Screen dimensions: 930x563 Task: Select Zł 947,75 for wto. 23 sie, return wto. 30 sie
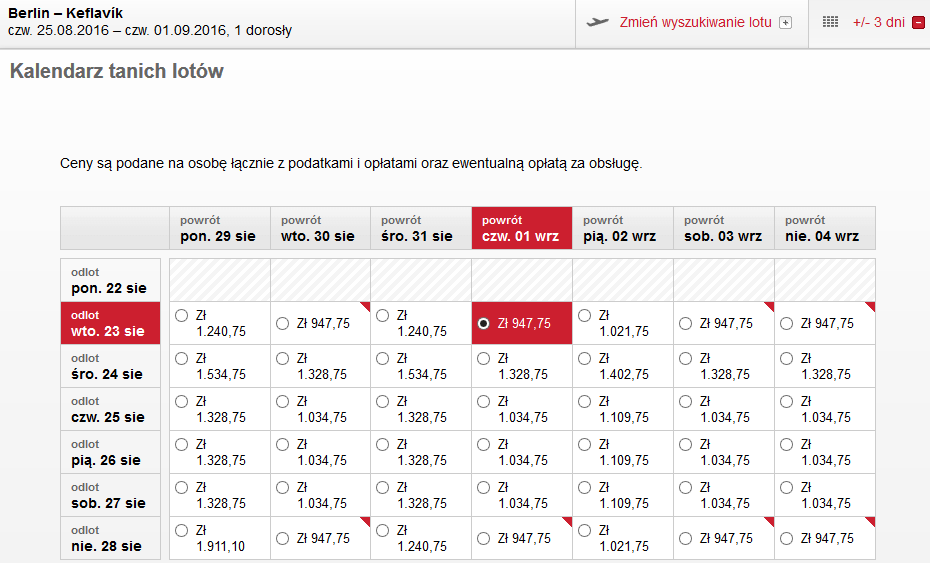coord(282,323)
